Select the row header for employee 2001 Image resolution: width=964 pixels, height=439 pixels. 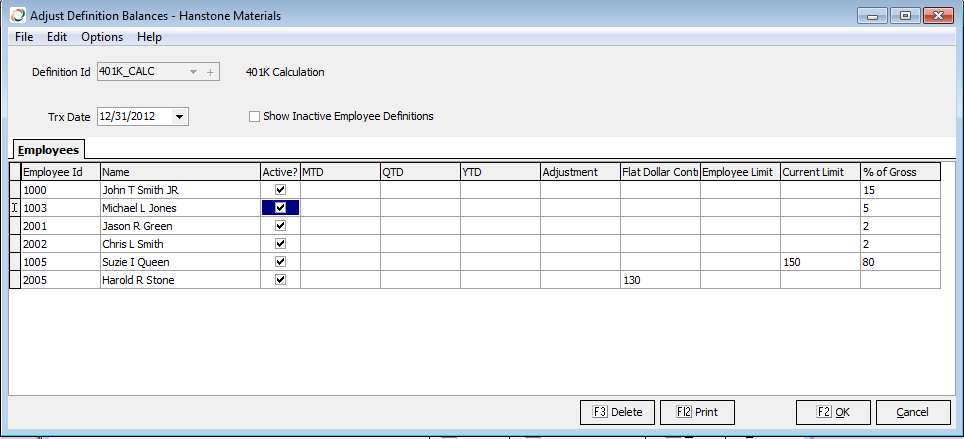15,226
